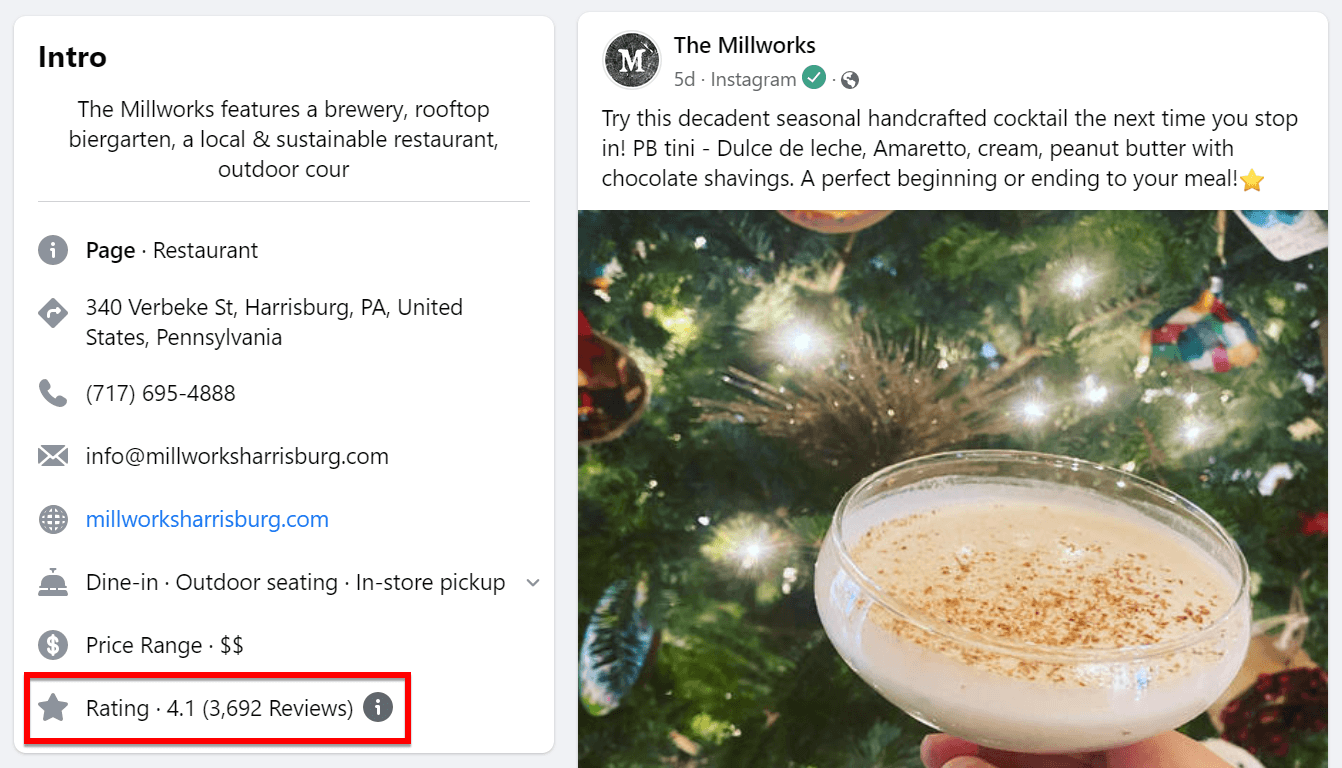Click the page category info icon beside Page
Screen dimensions: 1342x768
pos(53,250)
